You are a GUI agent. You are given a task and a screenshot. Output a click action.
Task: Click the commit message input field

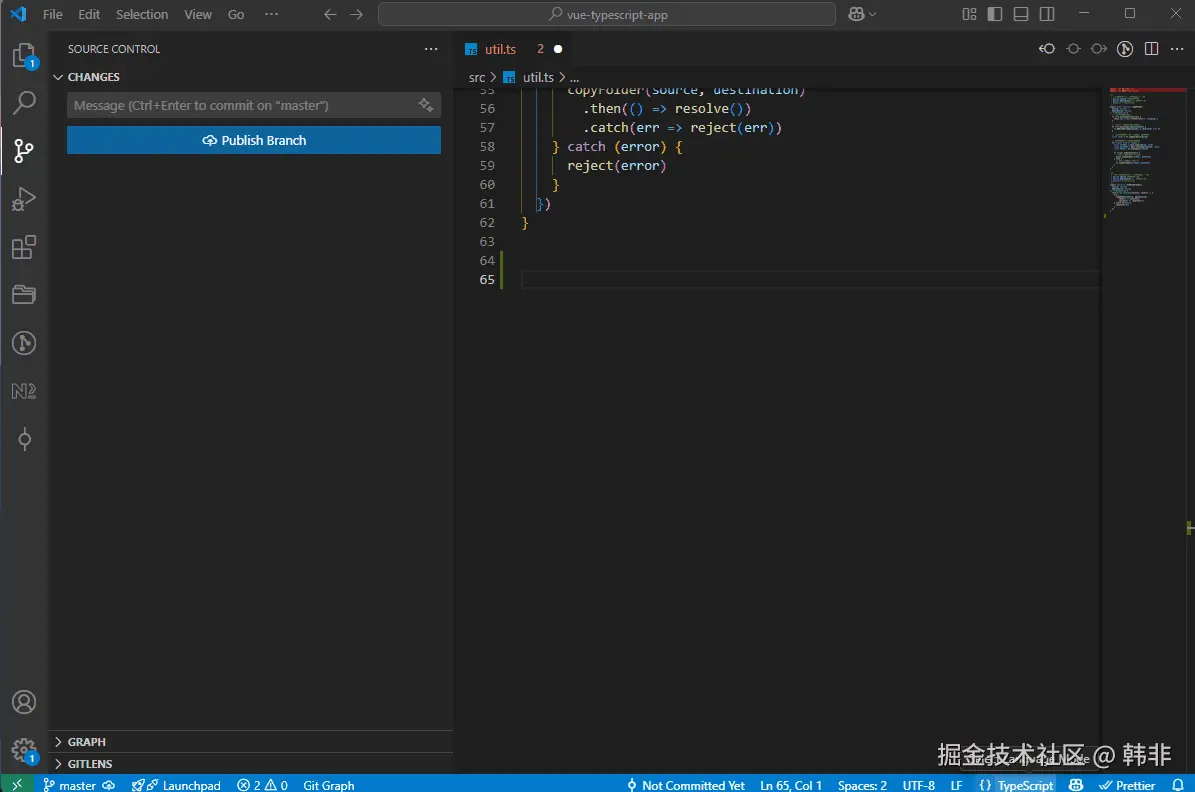tap(240, 105)
